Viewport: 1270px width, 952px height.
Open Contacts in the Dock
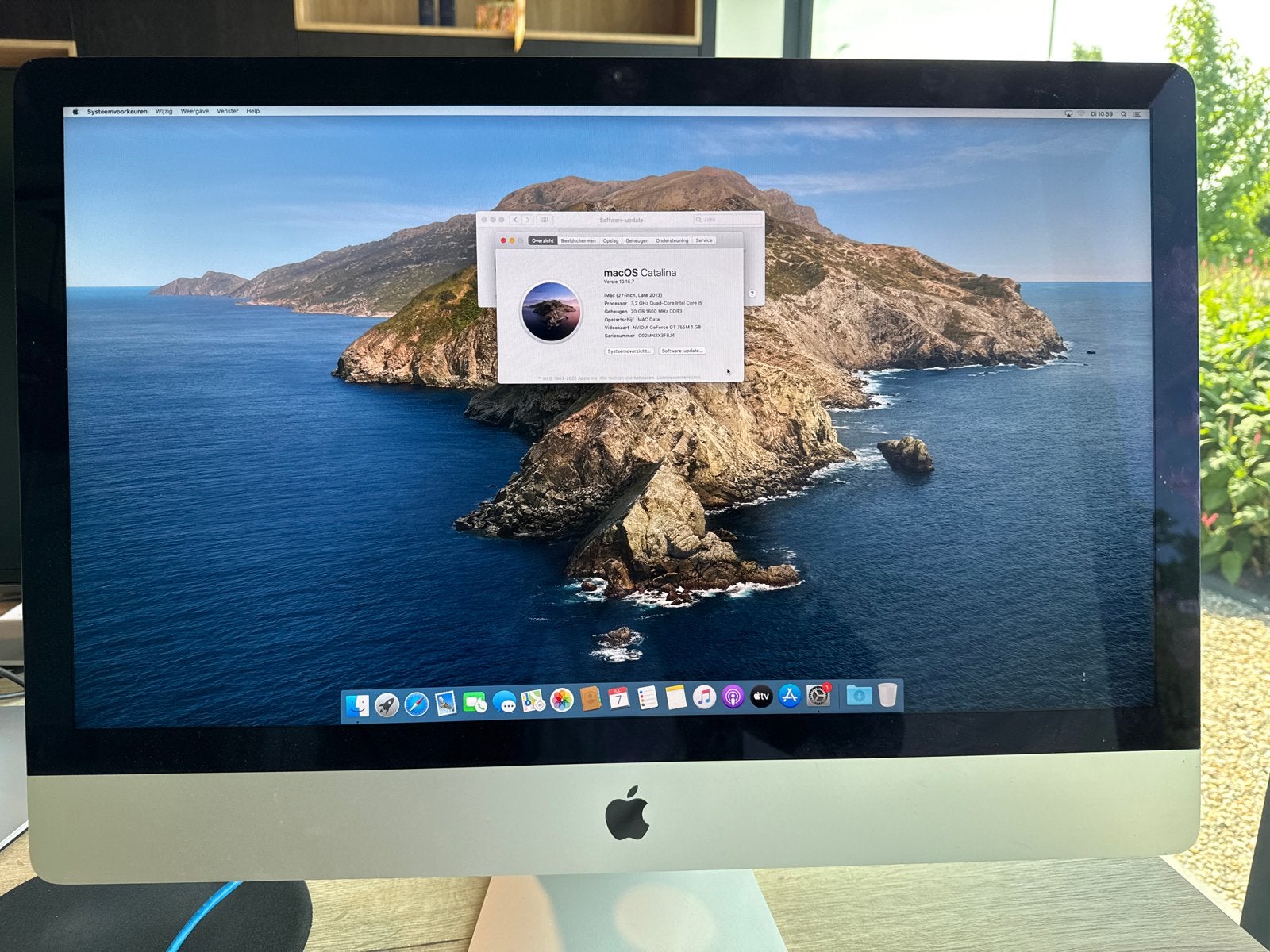(590, 699)
